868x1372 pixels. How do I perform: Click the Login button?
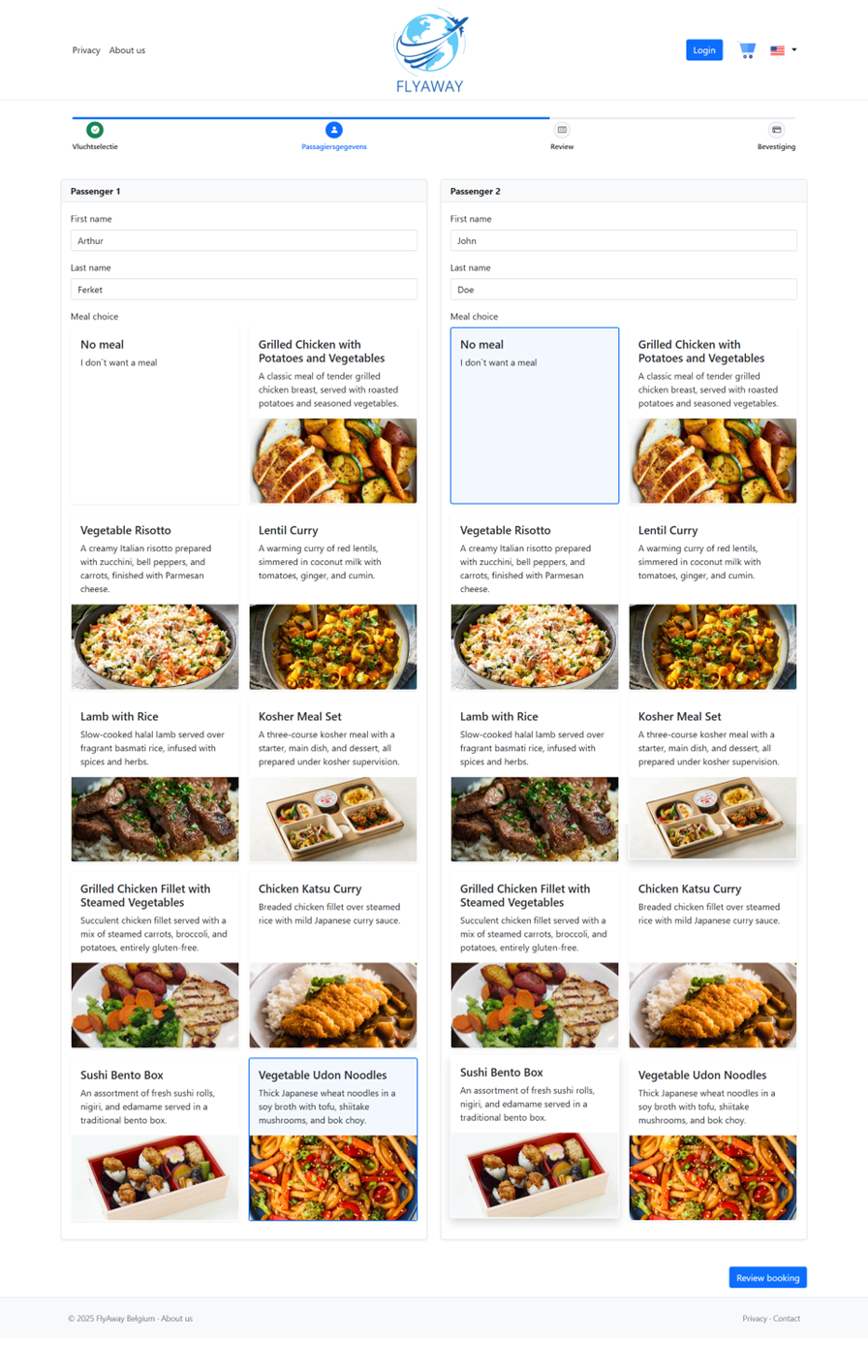pos(704,50)
